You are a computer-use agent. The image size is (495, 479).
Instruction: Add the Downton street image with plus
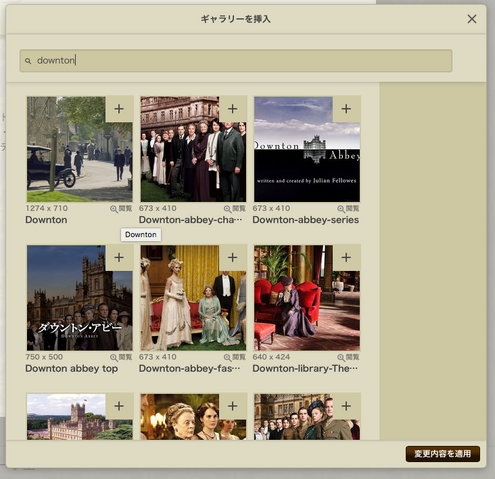pos(119,109)
